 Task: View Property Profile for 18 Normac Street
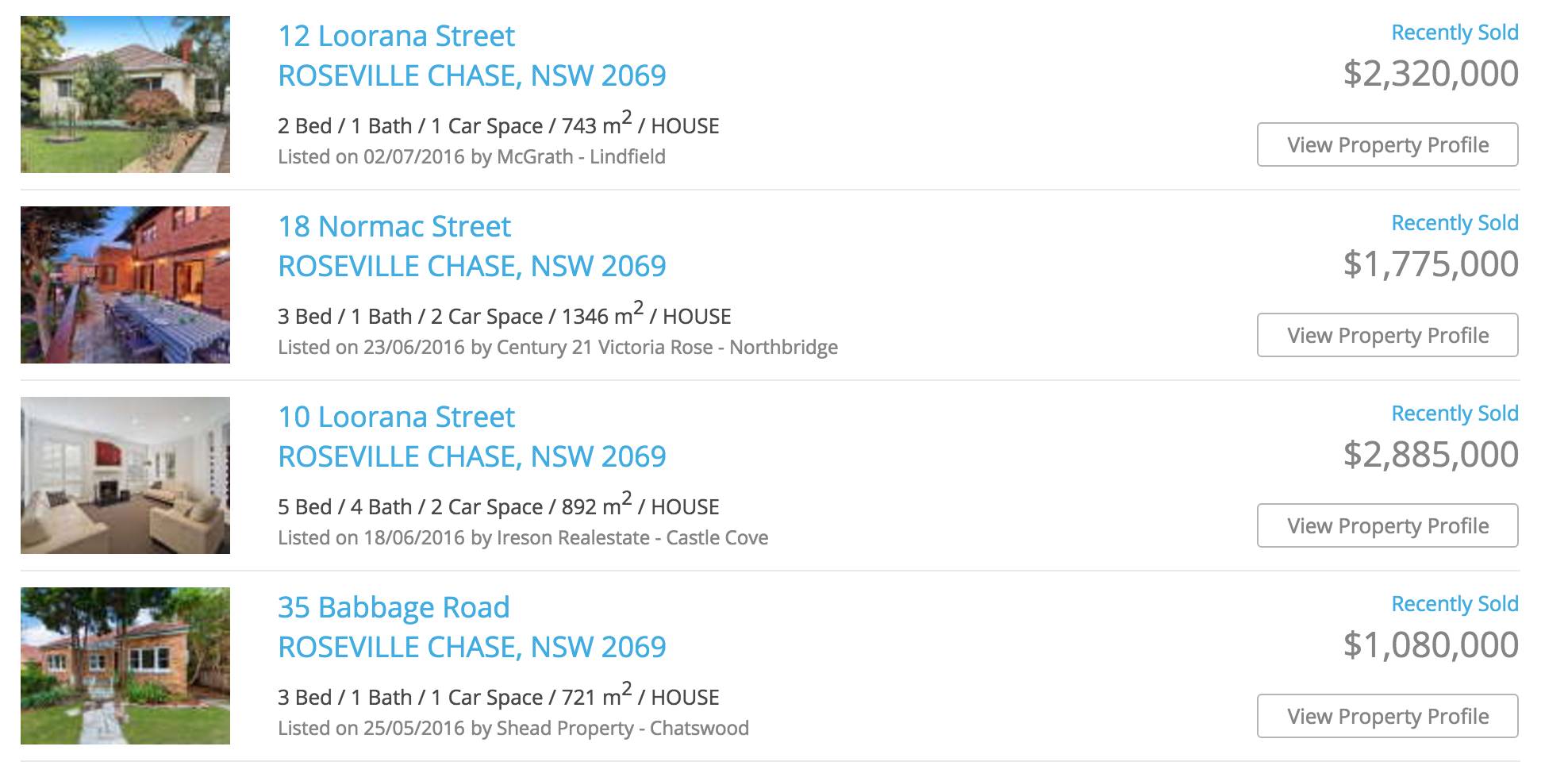[x=1387, y=335]
